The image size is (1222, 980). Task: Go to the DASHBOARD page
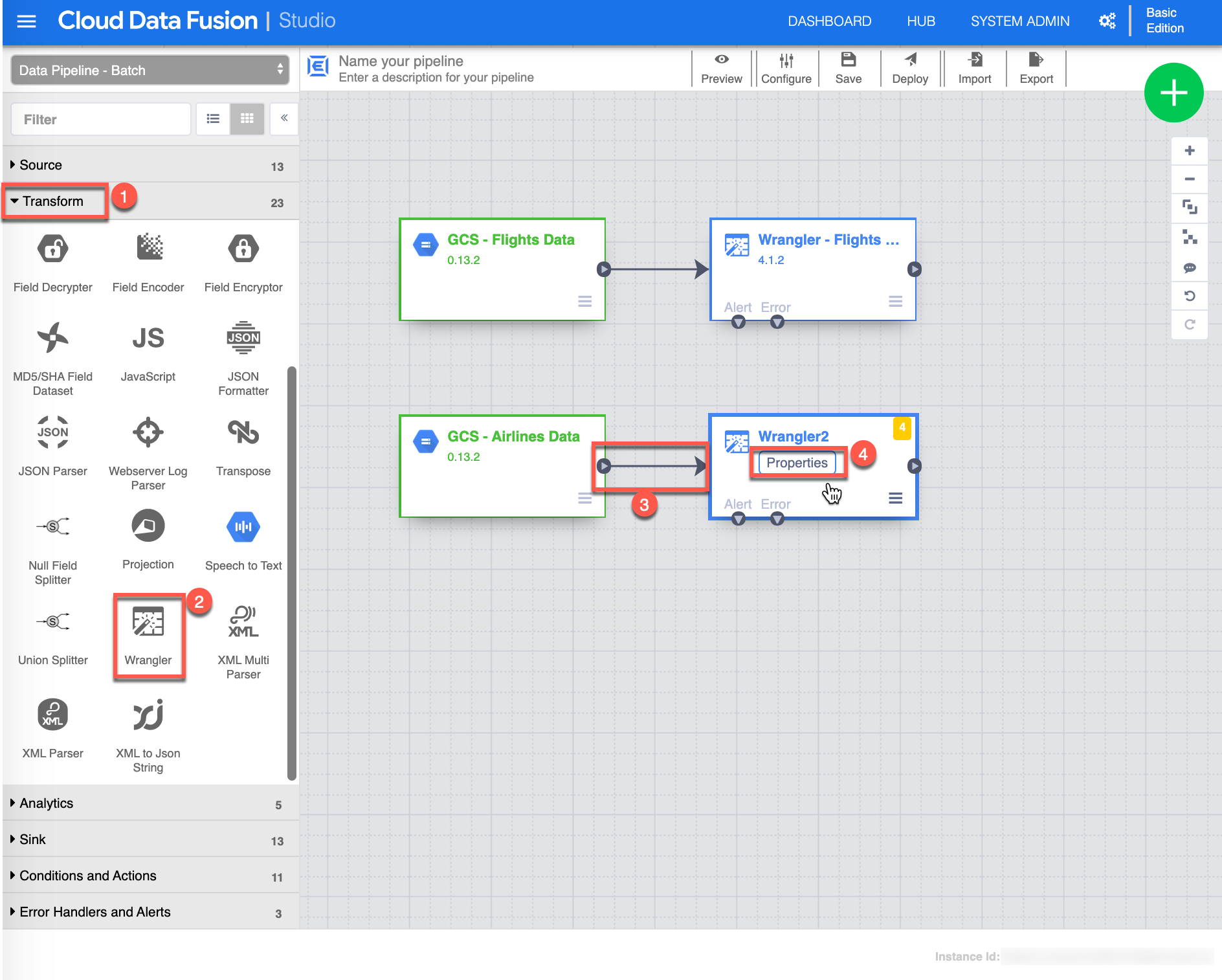(x=829, y=21)
